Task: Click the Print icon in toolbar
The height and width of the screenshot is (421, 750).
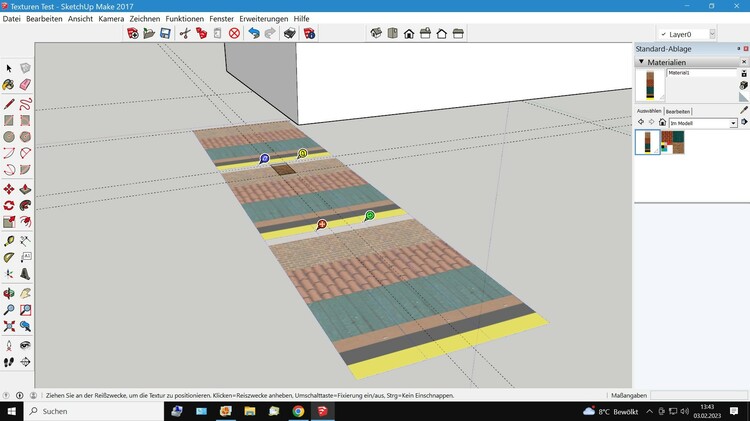Action: [x=290, y=33]
